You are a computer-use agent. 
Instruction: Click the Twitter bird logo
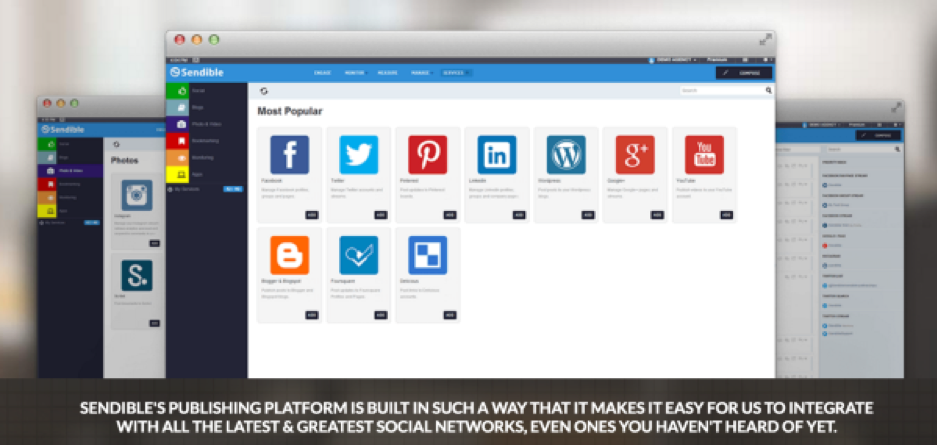pos(359,155)
